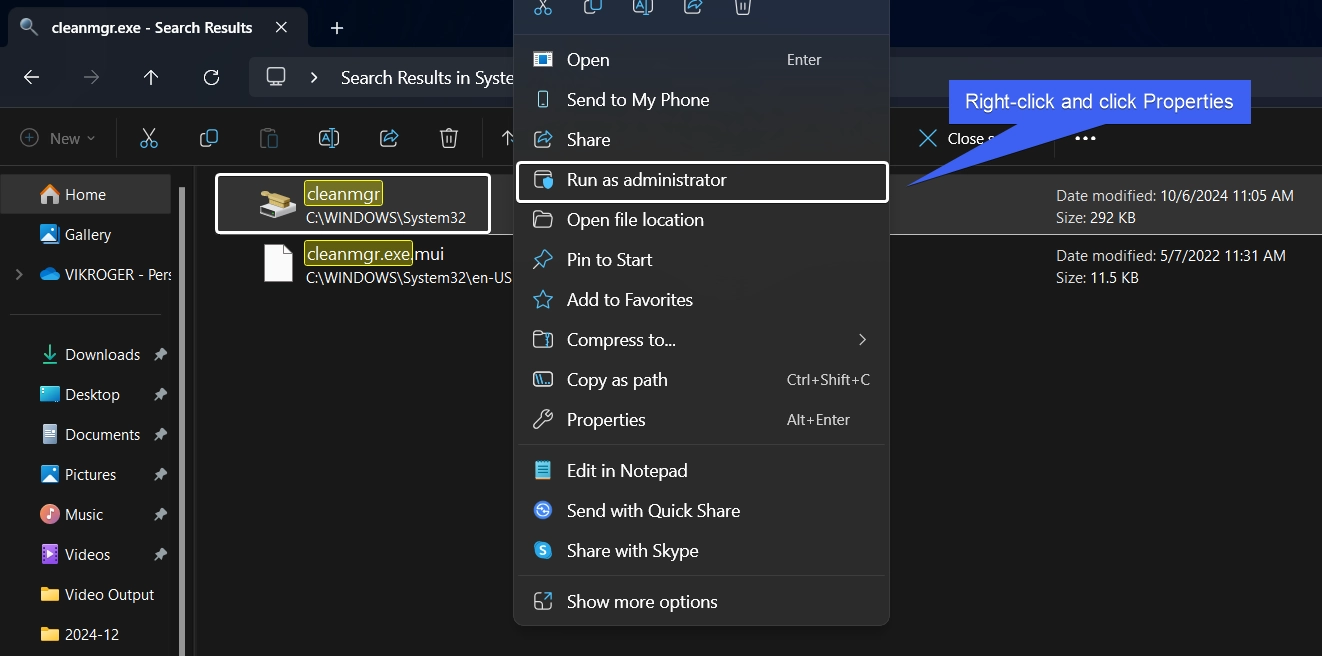
Task: Refresh the search results
Action: click(x=211, y=77)
